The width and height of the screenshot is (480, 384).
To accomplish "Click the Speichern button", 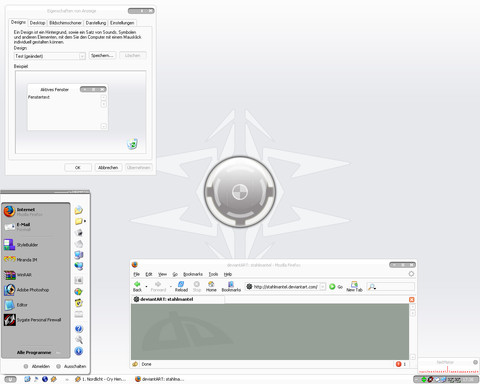I will (x=102, y=55).
